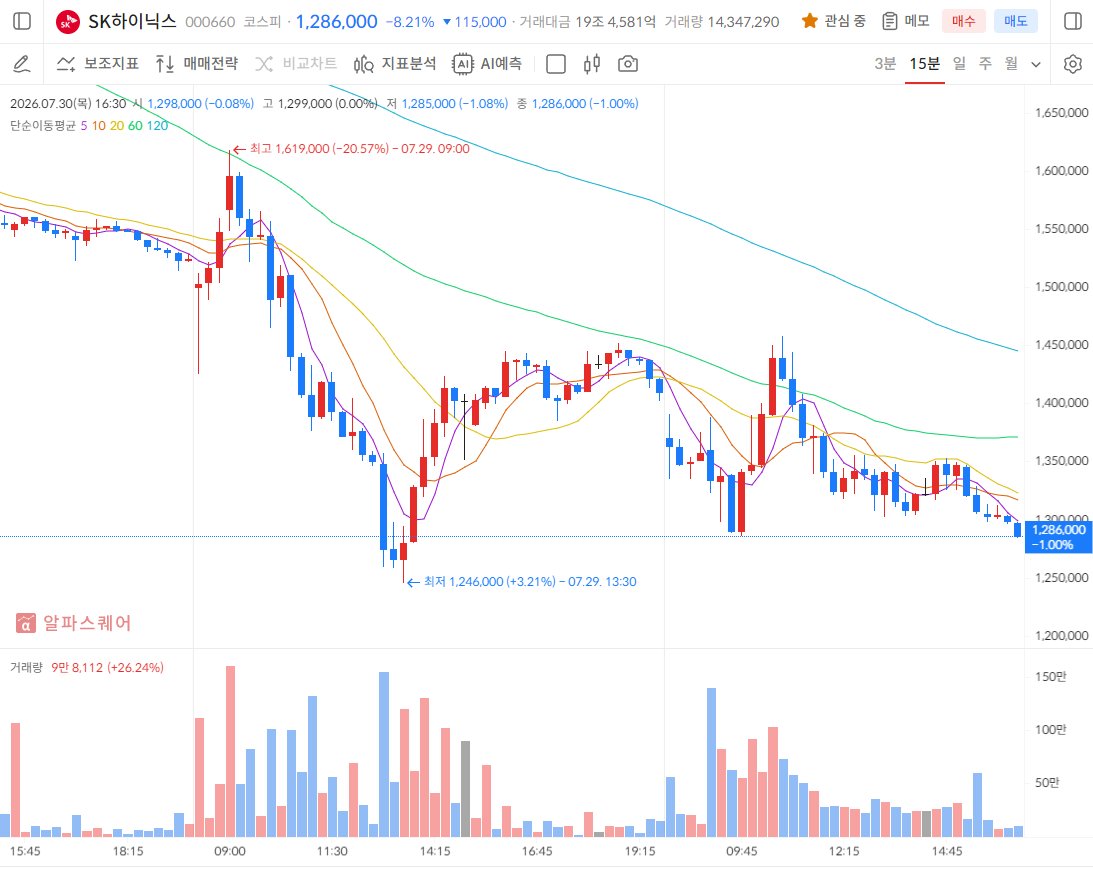1093x869 pixels.
Task: Open 매매전략 trading strategy
Action: tap(197, 64)
